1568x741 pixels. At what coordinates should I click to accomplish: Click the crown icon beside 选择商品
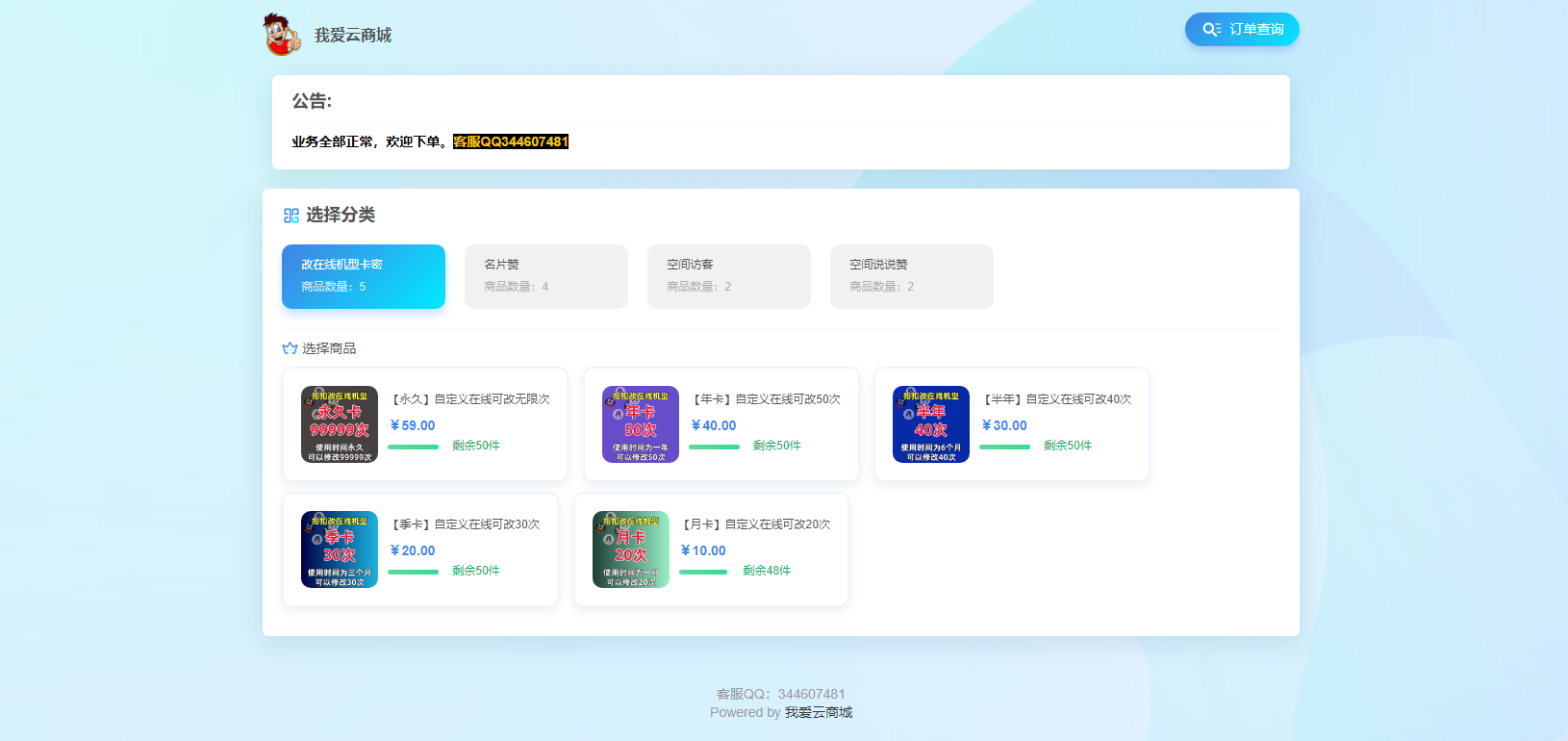(x=290, y=348)
